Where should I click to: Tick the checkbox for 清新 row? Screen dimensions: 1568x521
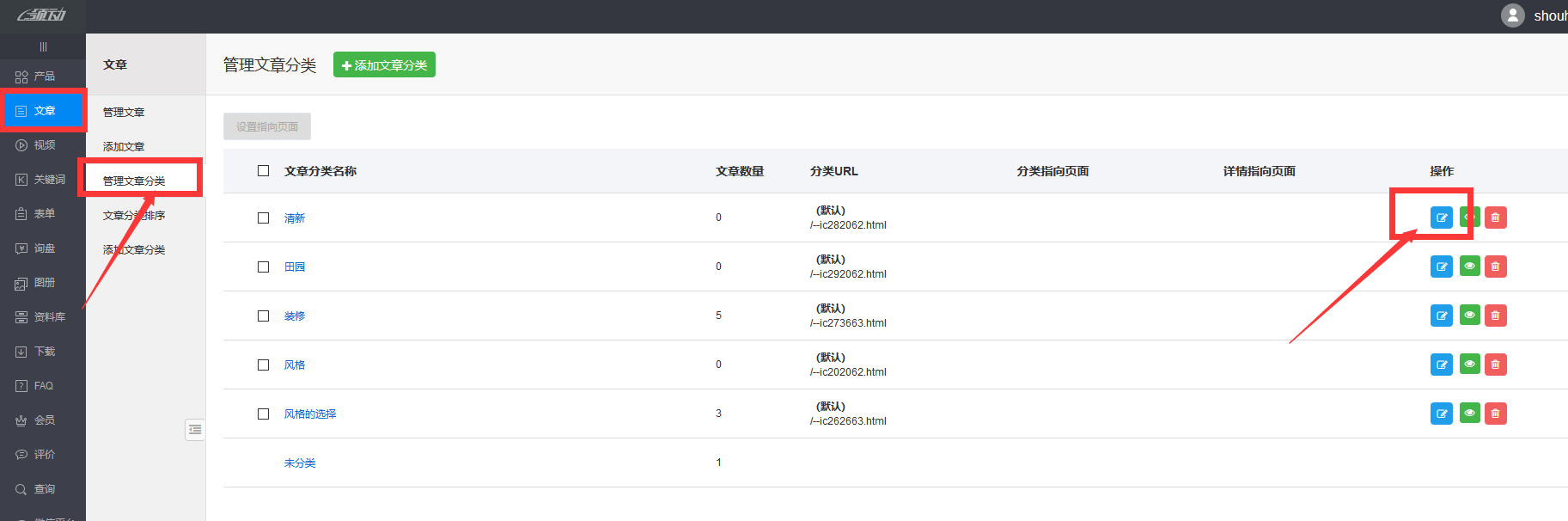tap(264, 218)
